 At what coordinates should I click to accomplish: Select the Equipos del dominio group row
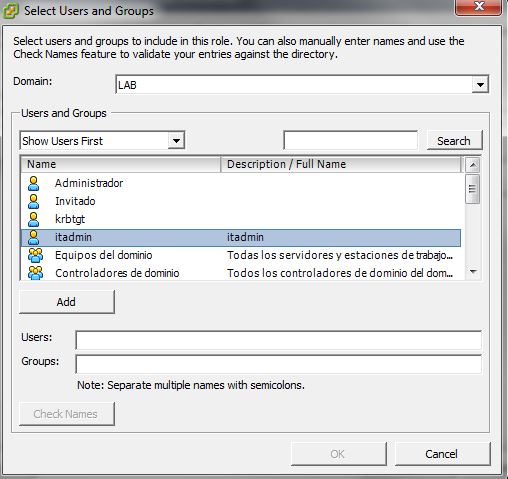pos(241,255)
